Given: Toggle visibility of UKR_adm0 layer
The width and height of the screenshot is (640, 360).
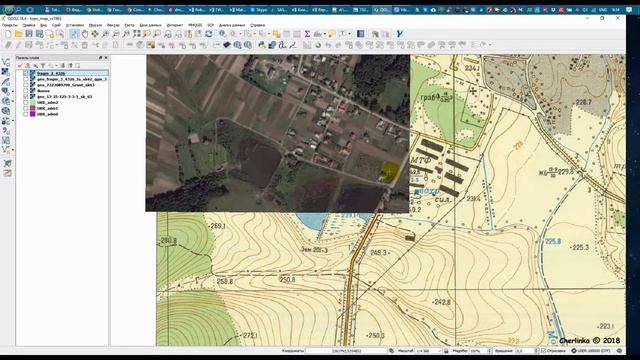Looking at the screenshot, I should point(26,114).
